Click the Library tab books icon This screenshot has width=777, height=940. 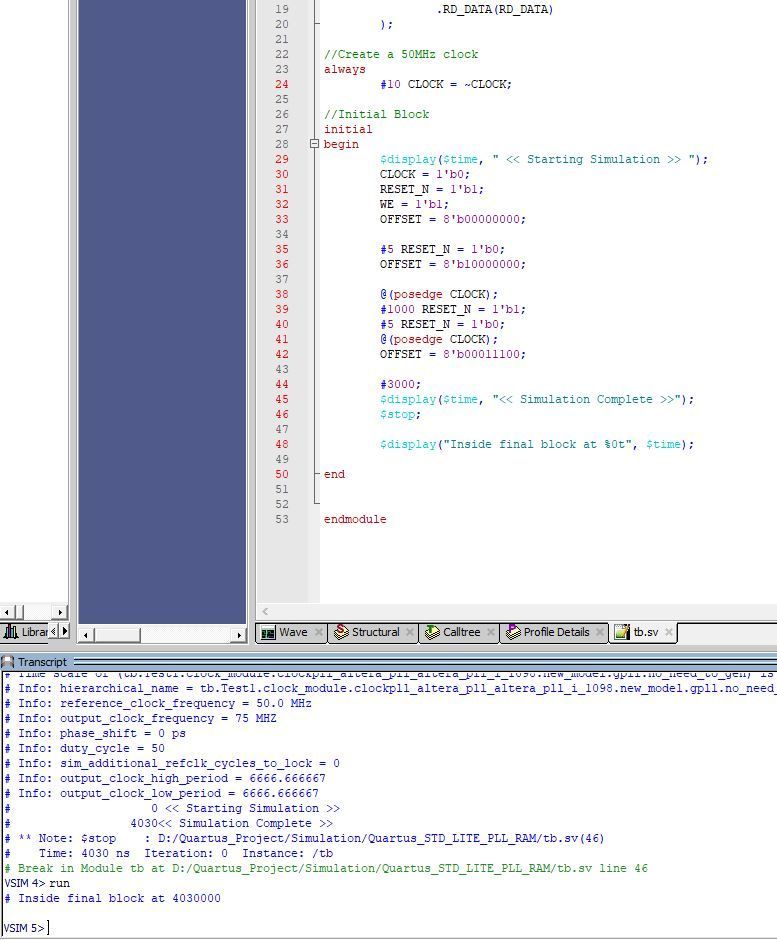[11, 631]
